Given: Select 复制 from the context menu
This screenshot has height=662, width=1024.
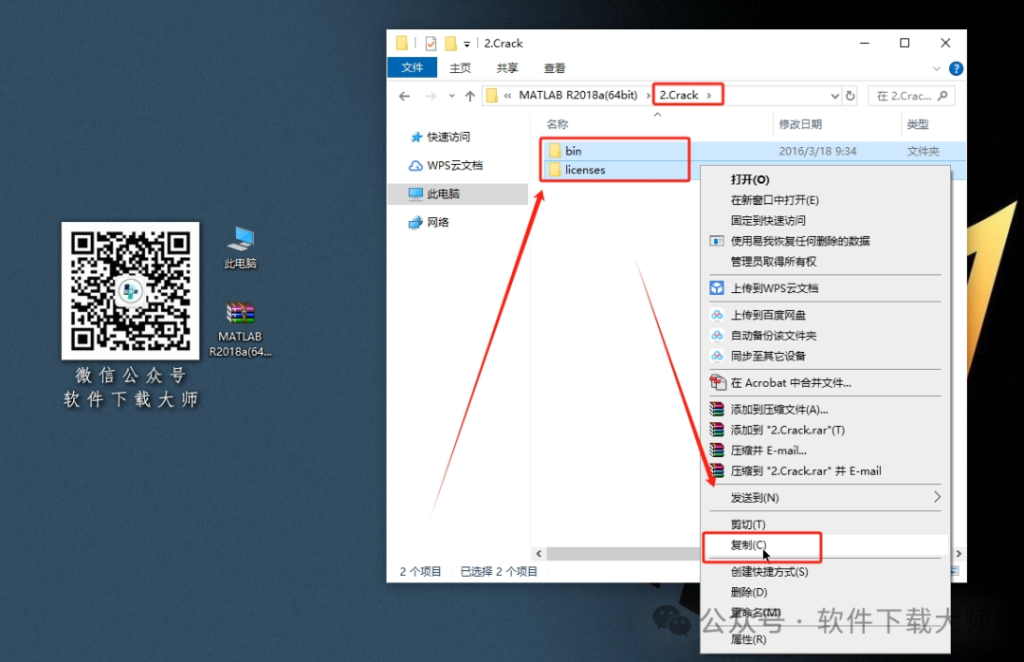Looking at the screenshot, I should click(752, 547).
